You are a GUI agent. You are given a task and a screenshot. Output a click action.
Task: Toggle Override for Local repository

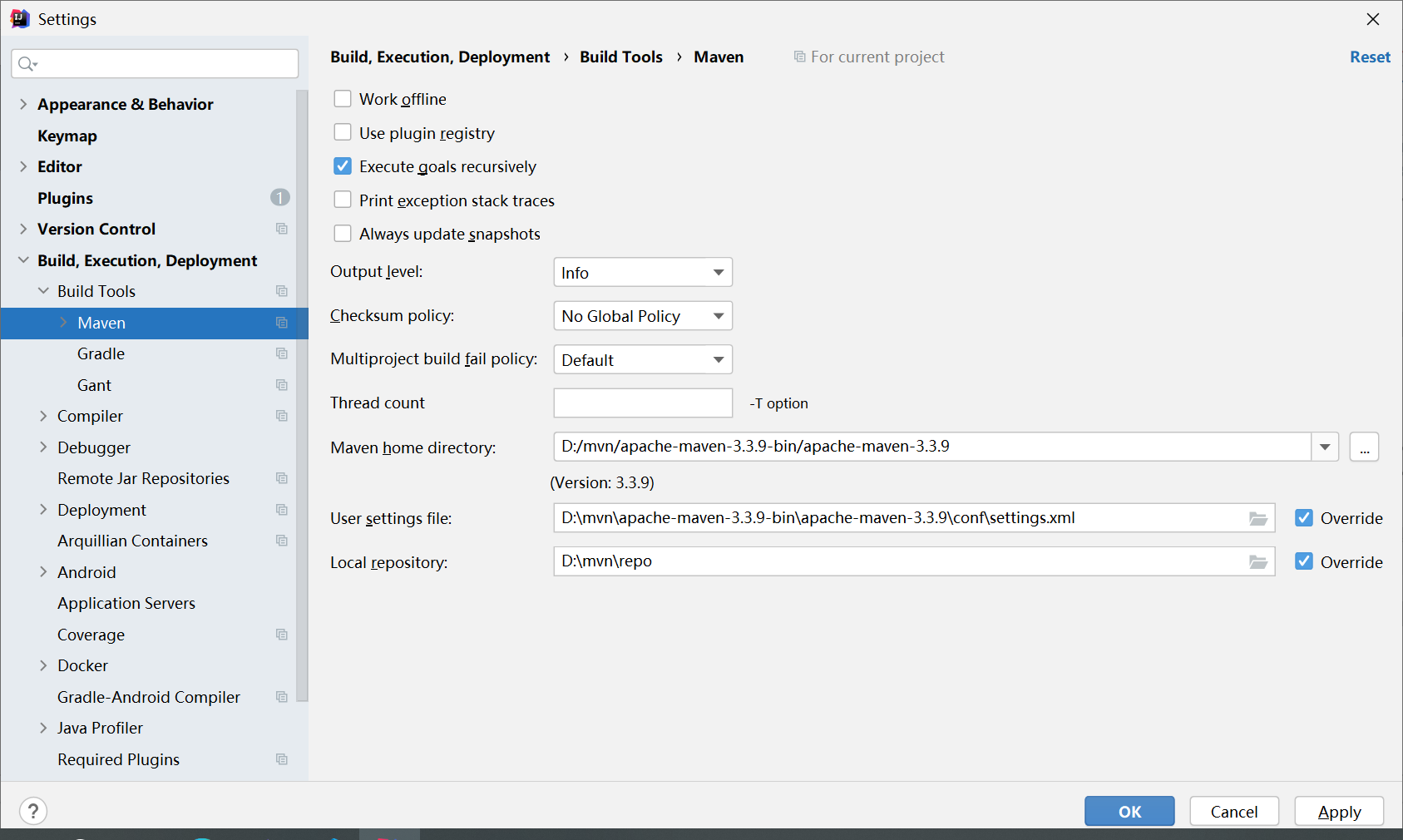1304,562
